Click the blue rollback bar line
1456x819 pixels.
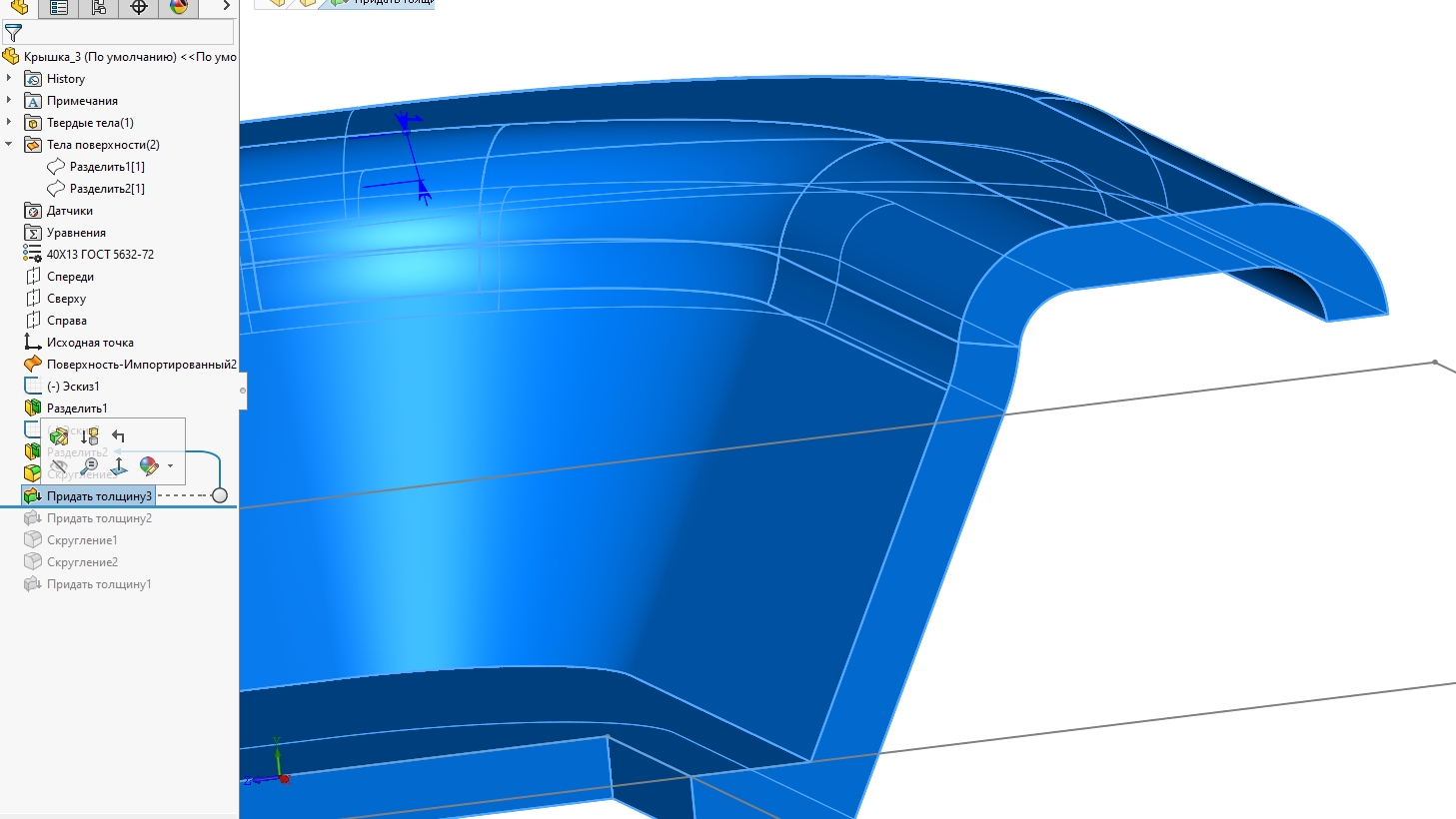click(x=118, y=507)
